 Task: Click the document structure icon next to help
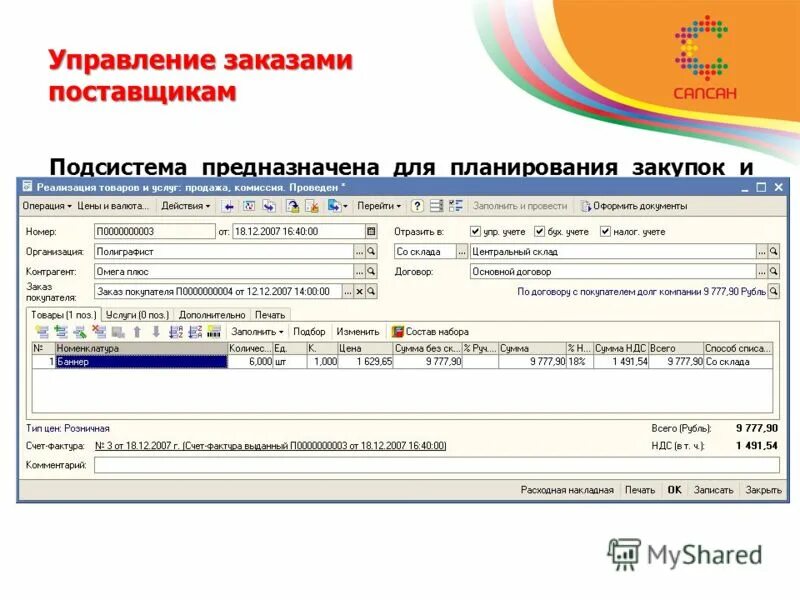(x=435, y=205)
